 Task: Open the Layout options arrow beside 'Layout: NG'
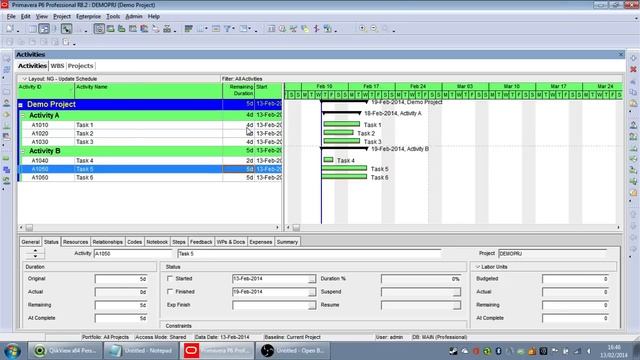click(x=24, y=79)
